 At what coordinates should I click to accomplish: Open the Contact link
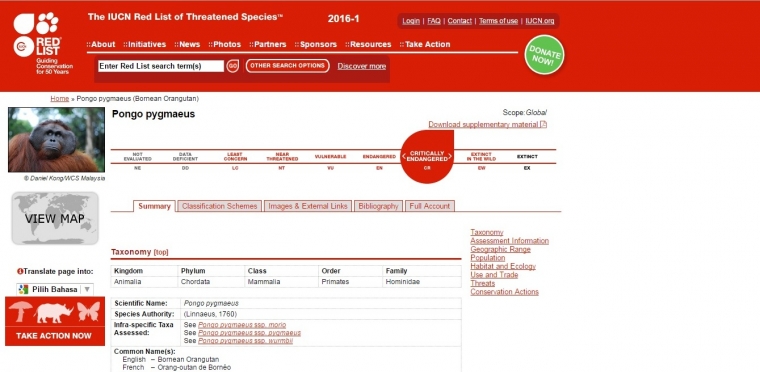(459, 21)
